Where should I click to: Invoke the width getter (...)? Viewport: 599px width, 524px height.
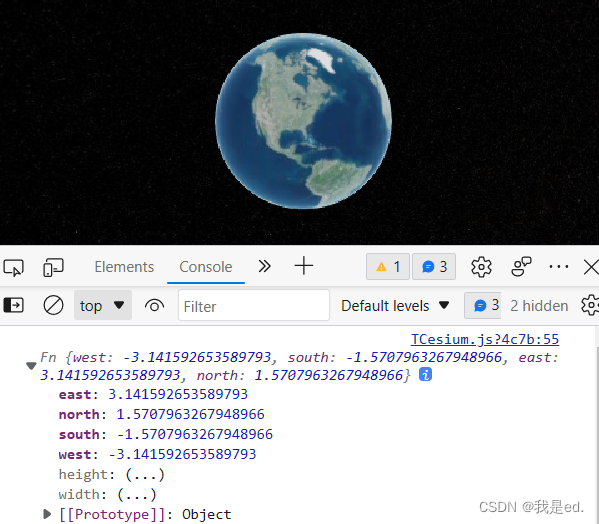[x=137, y=495]
